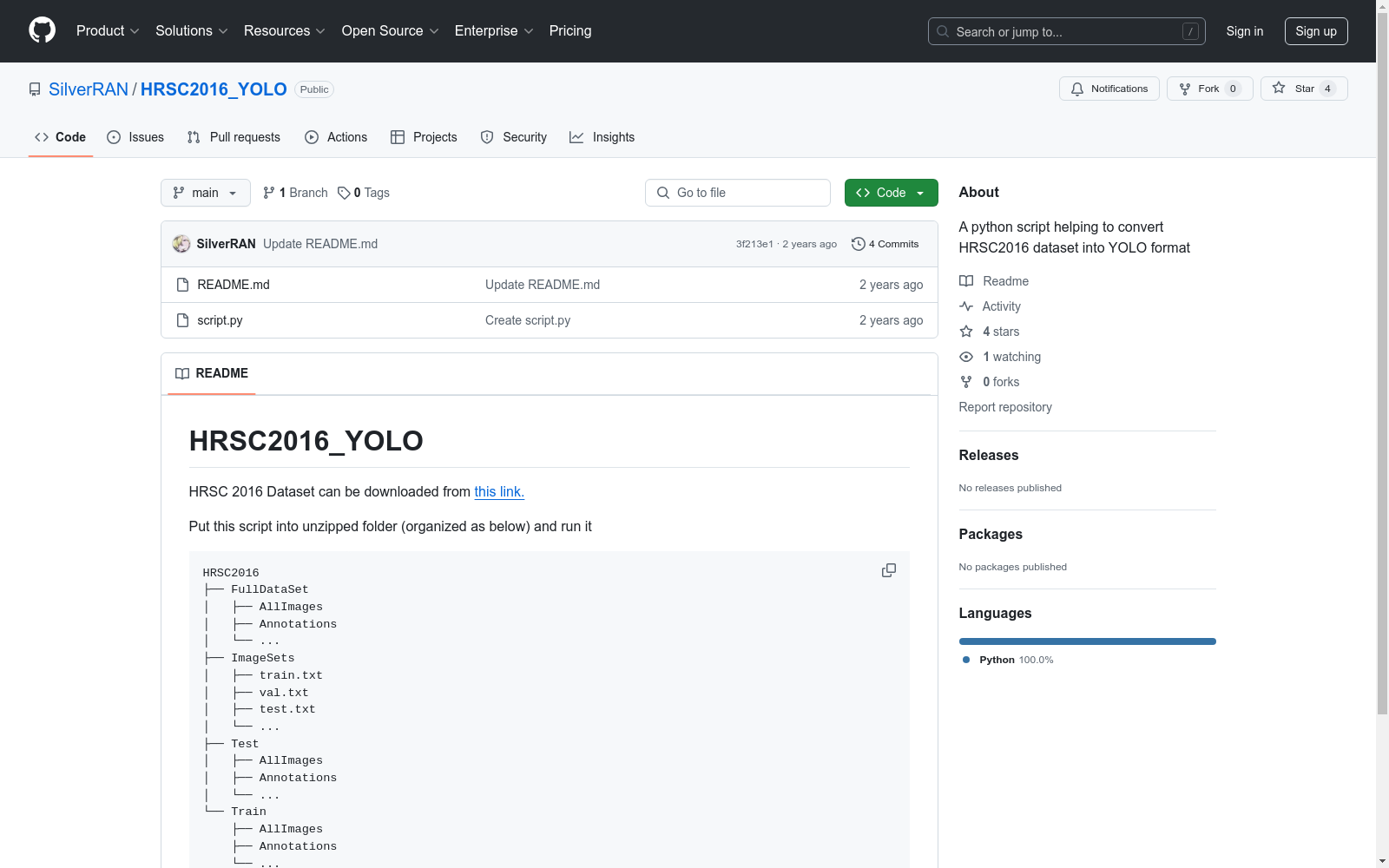The width and height of the screenshot is (1389, 868).
Task: Expand the Open Source menu
Action: click(391, 31)
